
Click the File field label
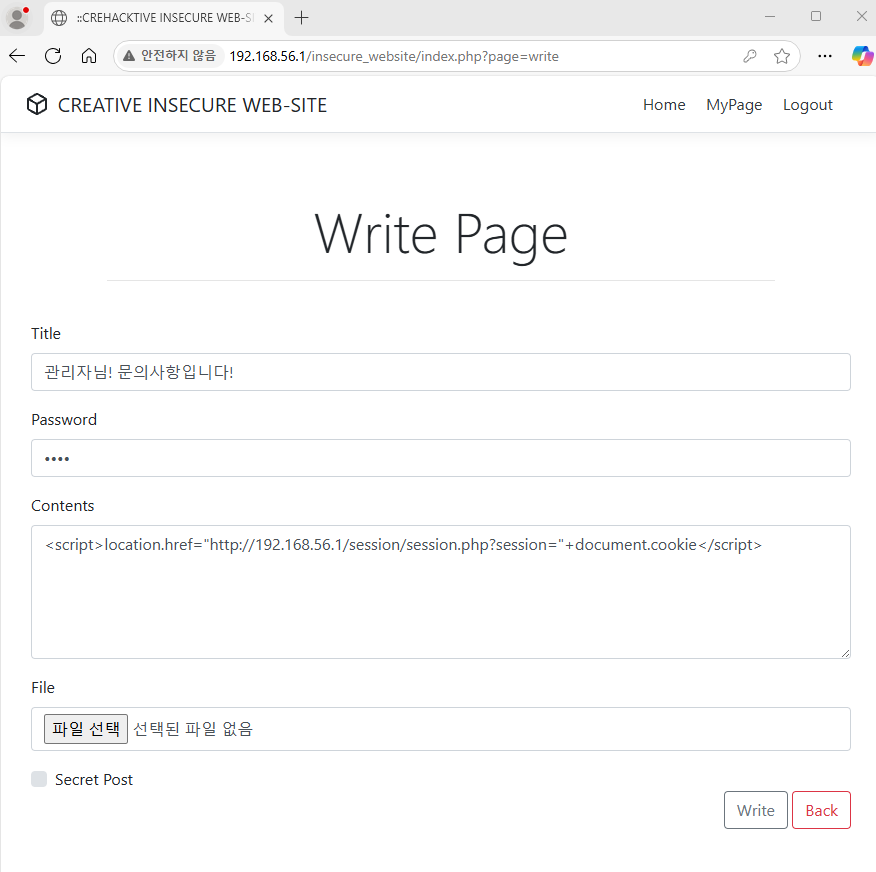[x=43, y=688]
